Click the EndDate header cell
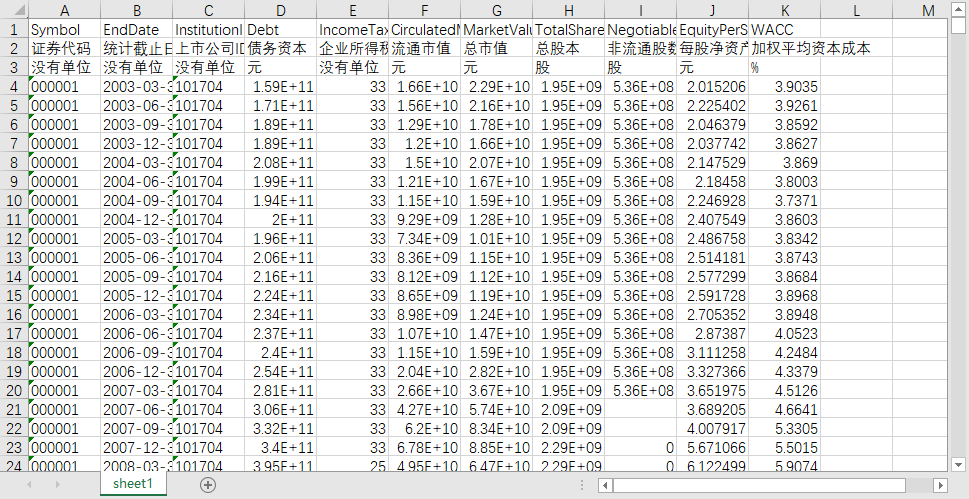The width and height of the screenshot is (969, 499). 137,29
